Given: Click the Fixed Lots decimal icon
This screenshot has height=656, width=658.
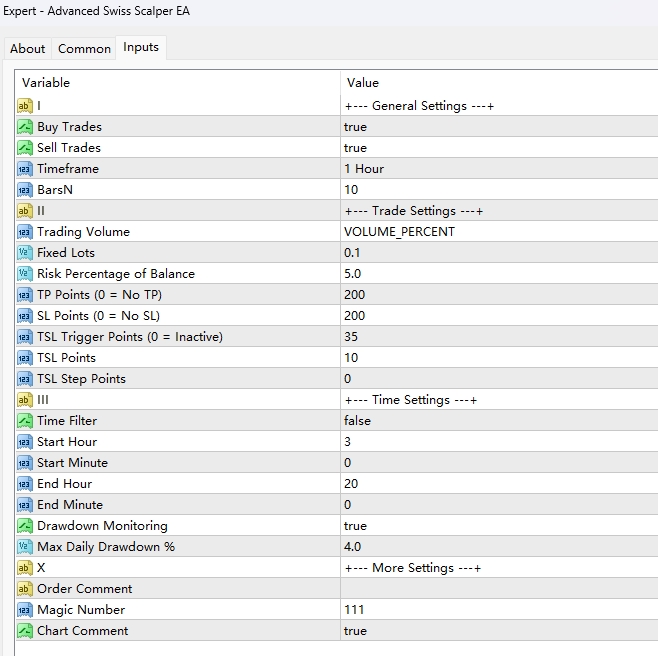Looking at the screenshot, I should coord(25,253).
